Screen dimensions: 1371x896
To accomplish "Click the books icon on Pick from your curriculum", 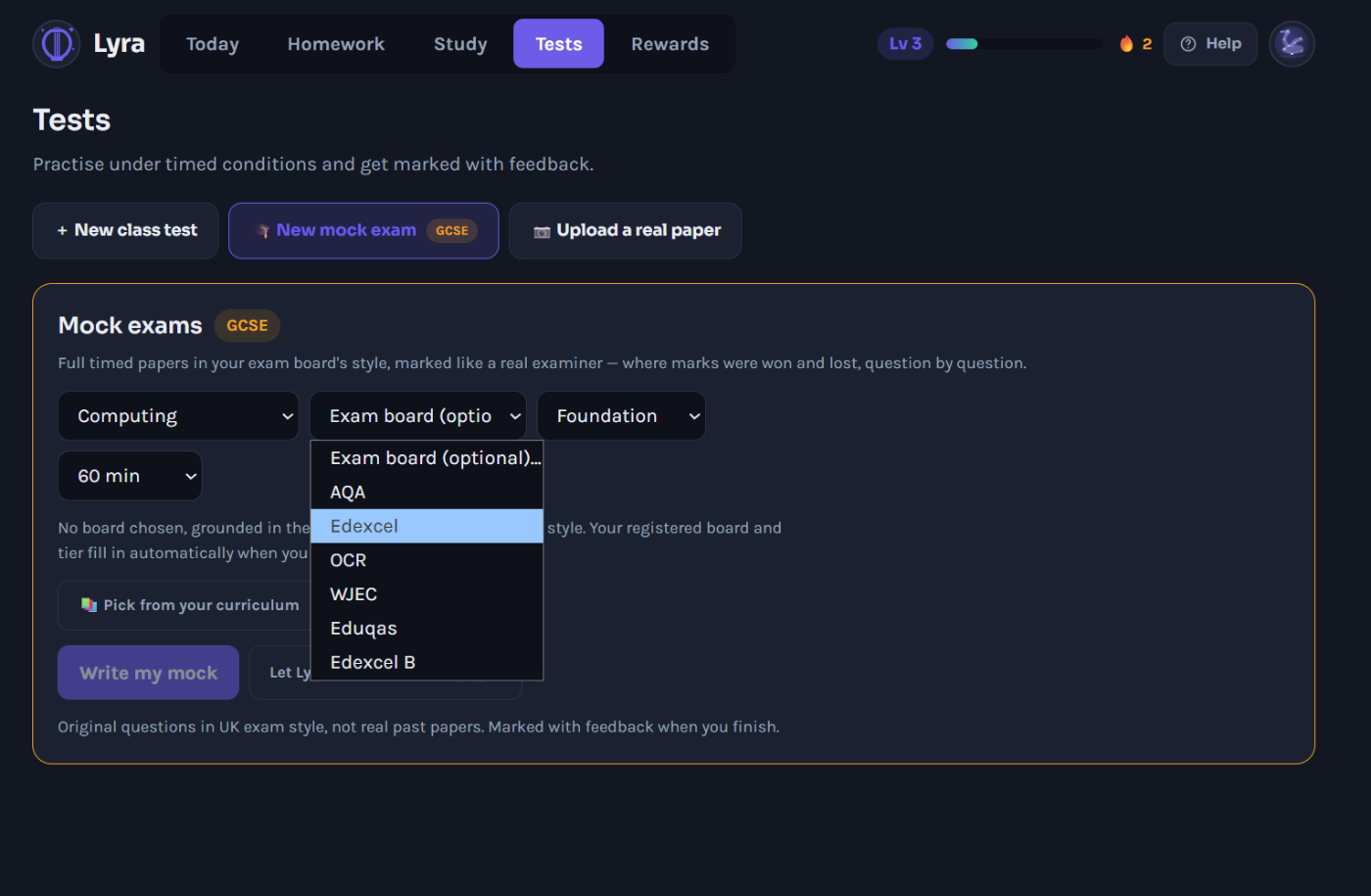I will point(89,605).
